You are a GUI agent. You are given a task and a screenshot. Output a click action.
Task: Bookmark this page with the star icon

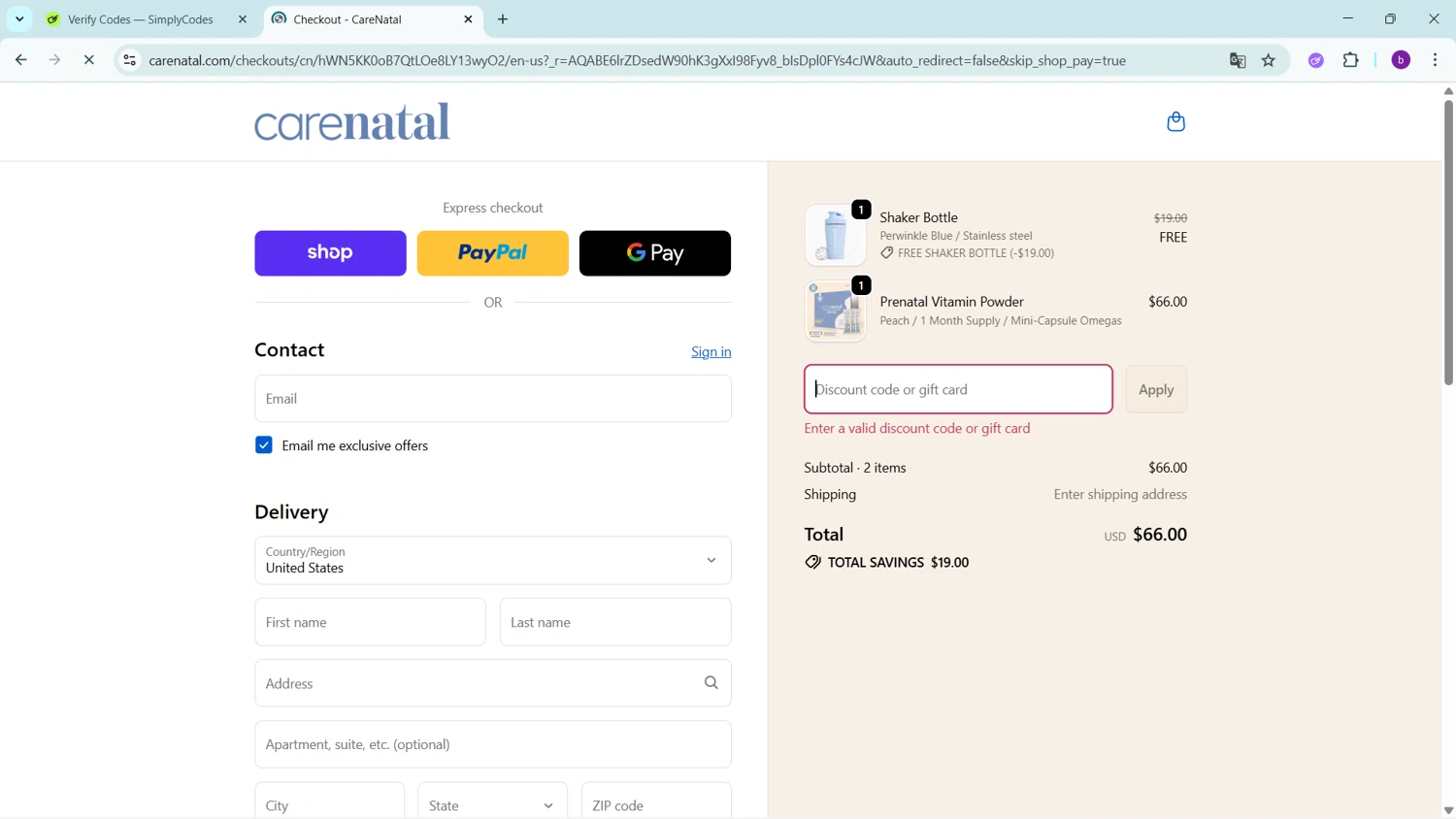(x=1269, y=60)
